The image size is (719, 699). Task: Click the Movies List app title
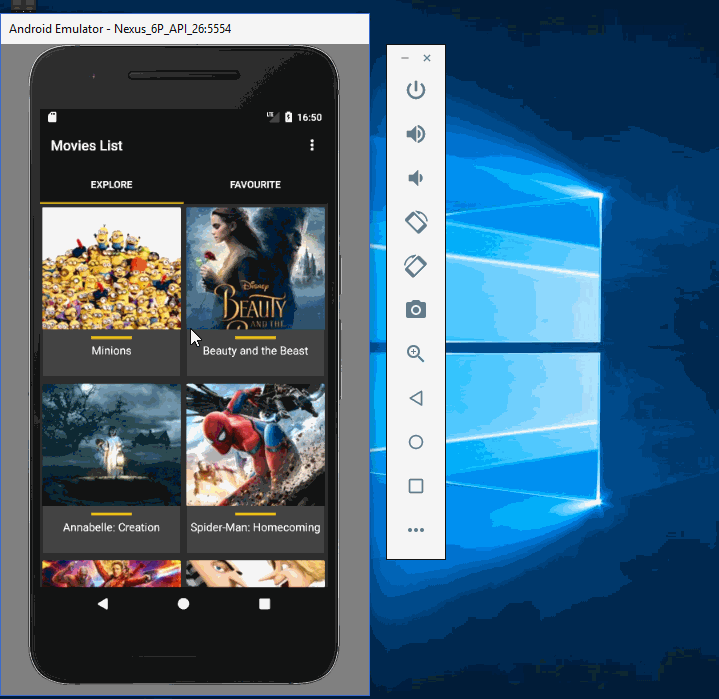tap(87, 145)
